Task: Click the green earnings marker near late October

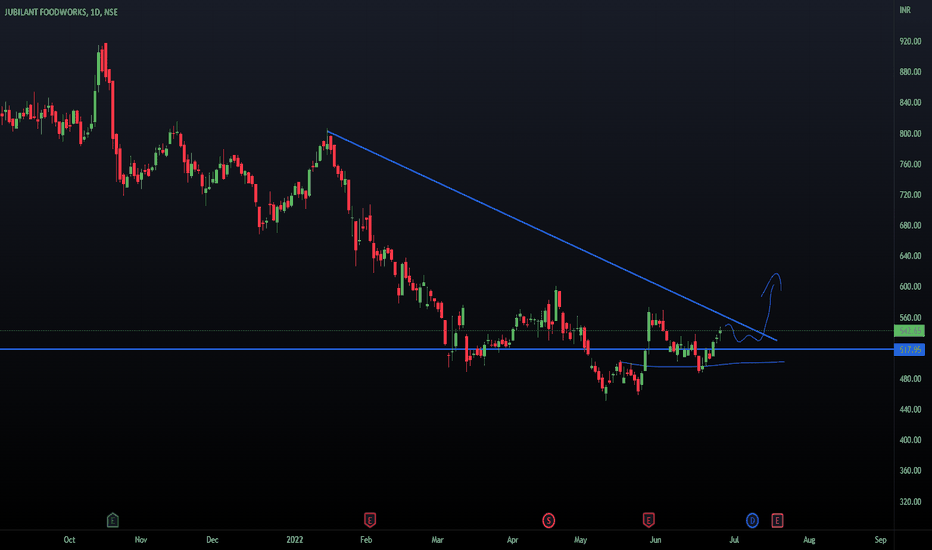Action: coord(112,521)
